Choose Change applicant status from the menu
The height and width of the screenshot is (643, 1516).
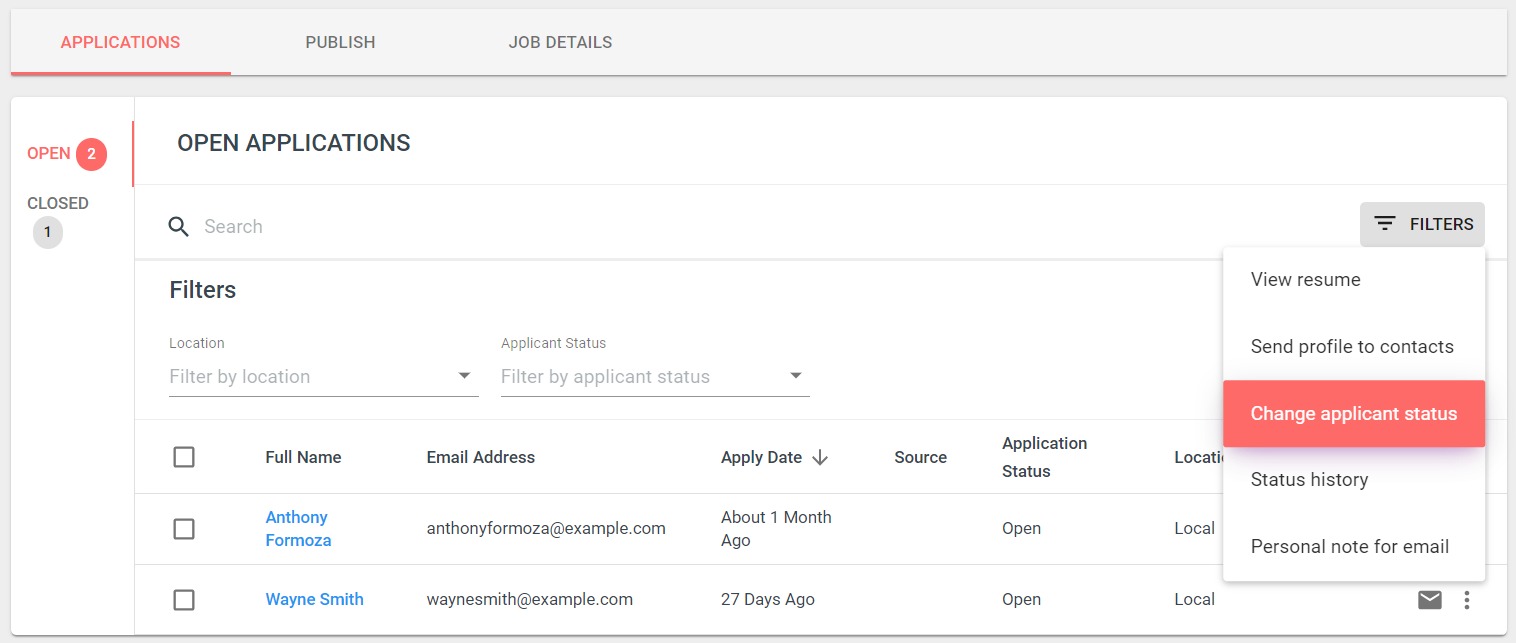point(1353,414)
